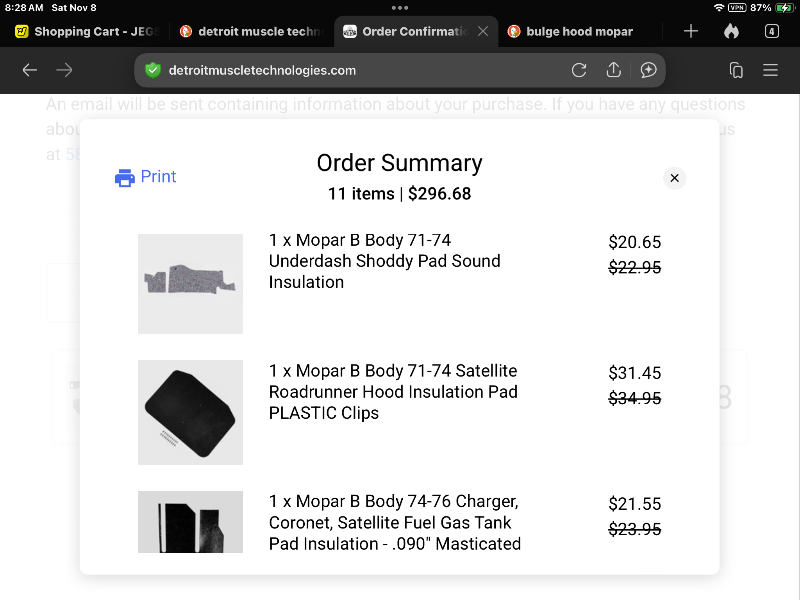This screenshot has width=800, height=600.
Task: Reload the current page
Action: pos(579,70)
